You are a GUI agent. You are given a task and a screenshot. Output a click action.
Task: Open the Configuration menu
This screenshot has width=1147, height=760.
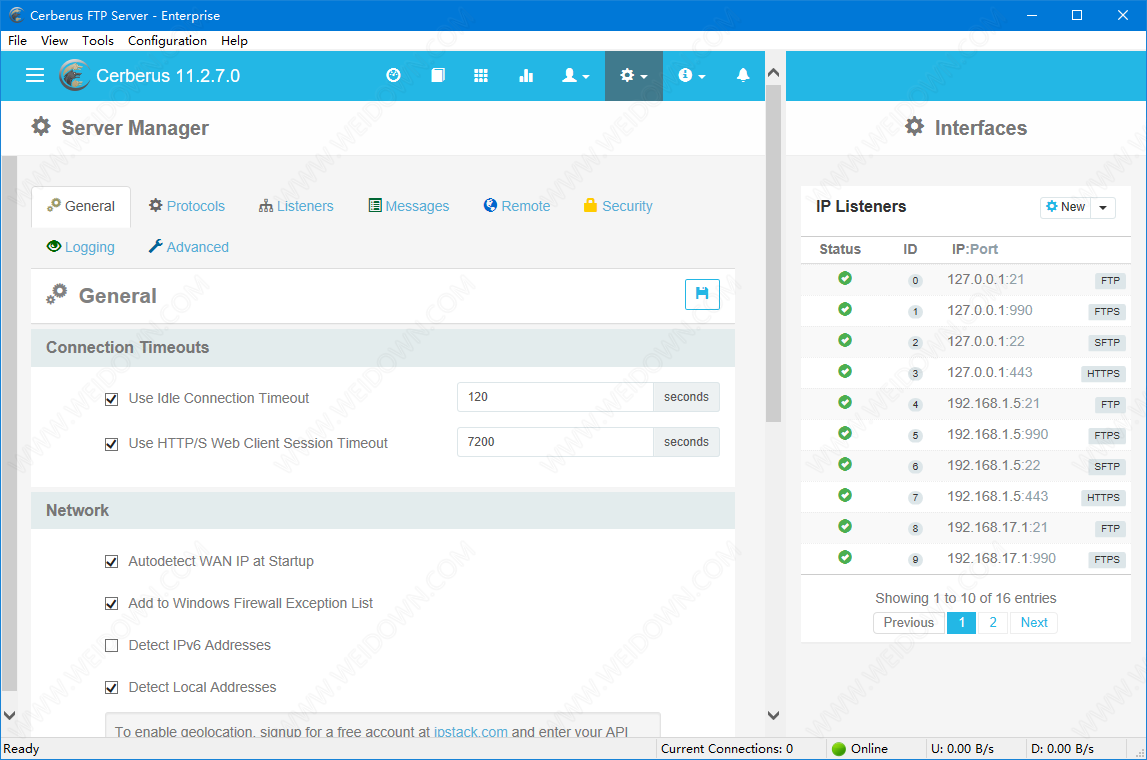tap(167, 40)
